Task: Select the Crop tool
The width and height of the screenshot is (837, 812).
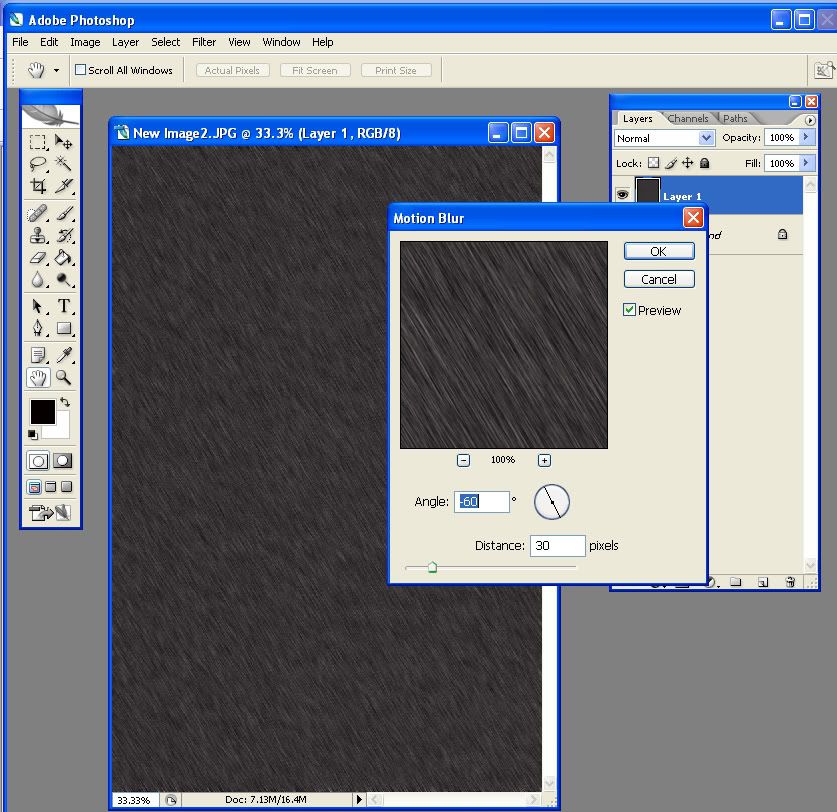Action: point(38,186)
